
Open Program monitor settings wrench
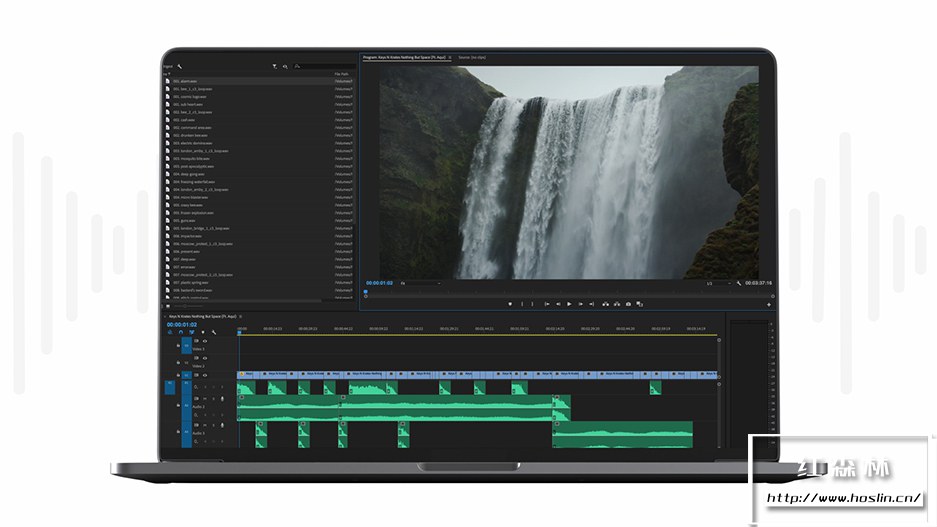739,283
